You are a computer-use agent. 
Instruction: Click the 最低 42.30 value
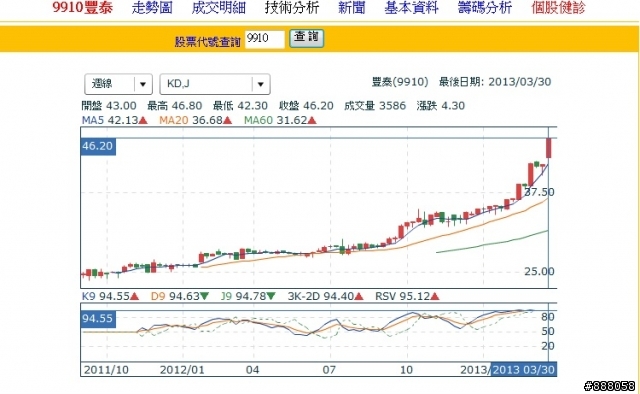(240, 106)
